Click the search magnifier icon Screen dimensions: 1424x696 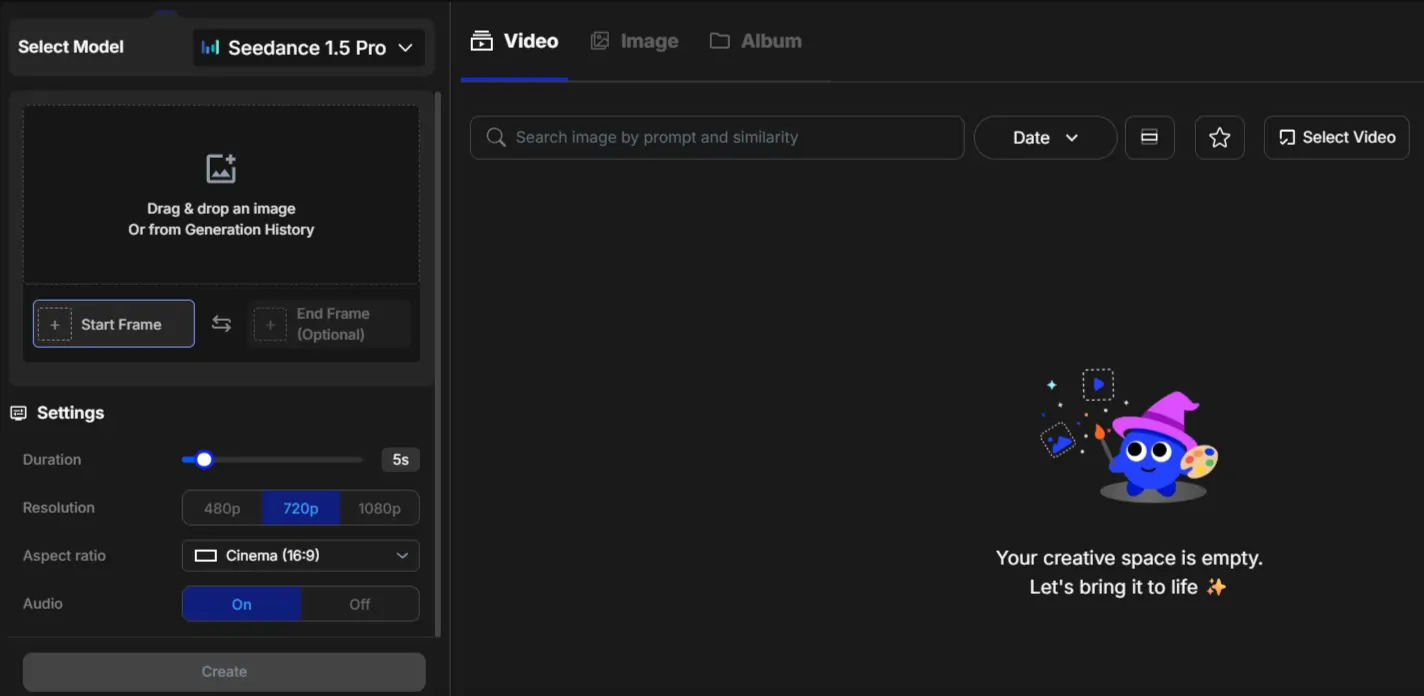(x=495, y=138)
